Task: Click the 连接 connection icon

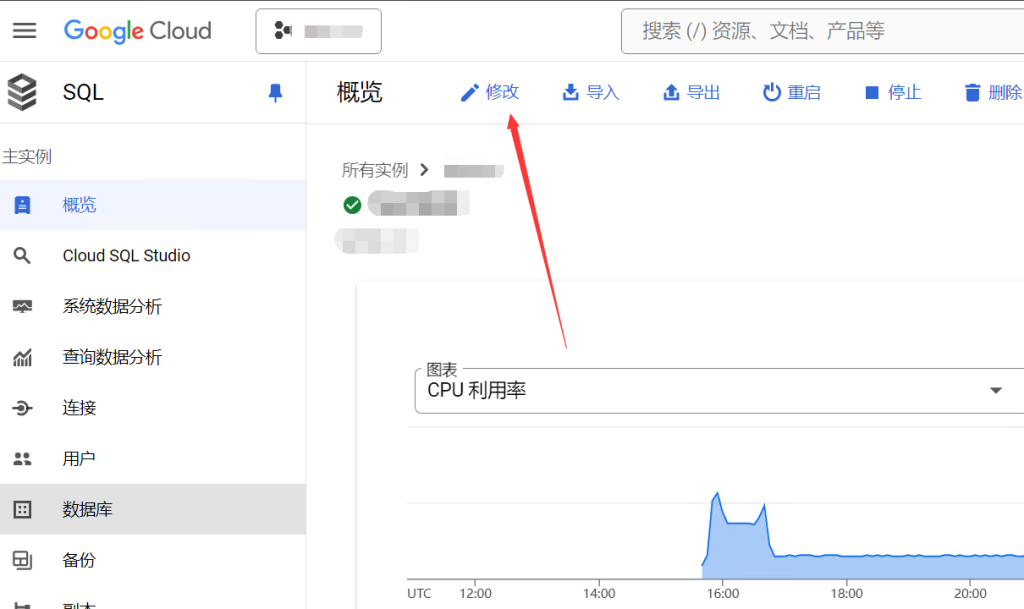Action: point(22,408)
